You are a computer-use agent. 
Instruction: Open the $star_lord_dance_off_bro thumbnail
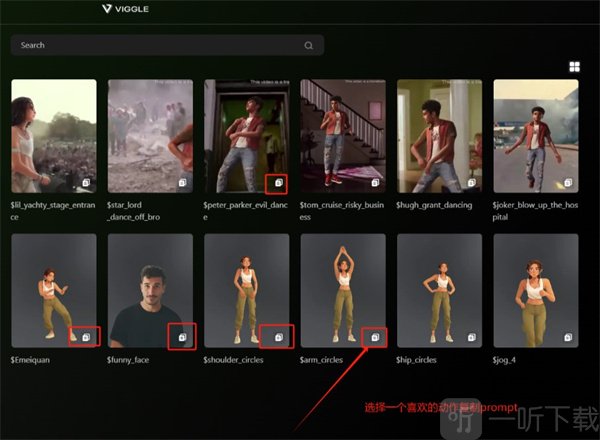[150, 136]
